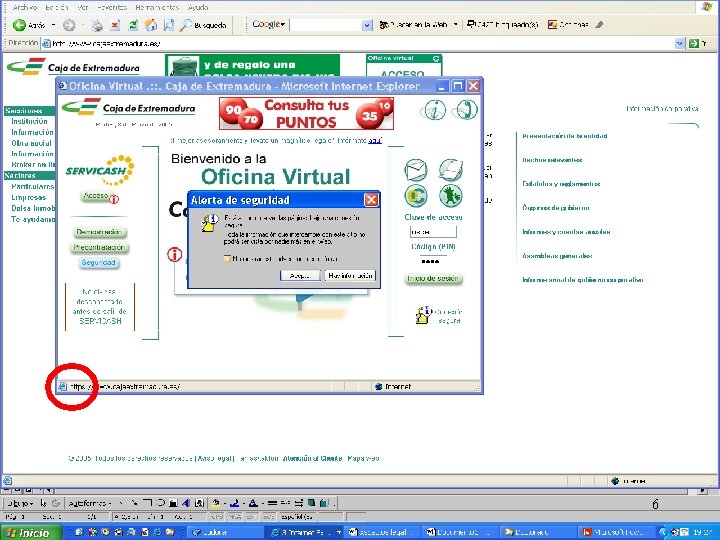Image resolution: width=720 pixels, height=540 pixels.
Task: Click the Precontratación button
Action: point(99,248)
